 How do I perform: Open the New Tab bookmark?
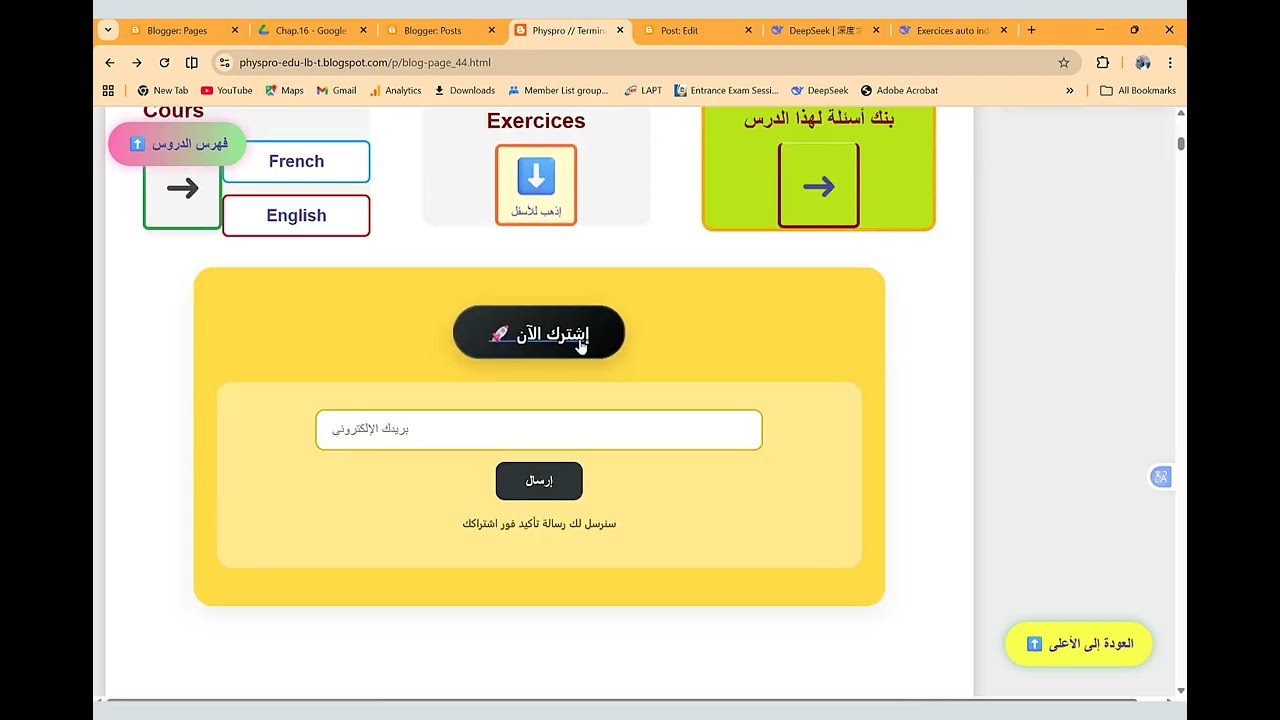(x=163, y=90)
